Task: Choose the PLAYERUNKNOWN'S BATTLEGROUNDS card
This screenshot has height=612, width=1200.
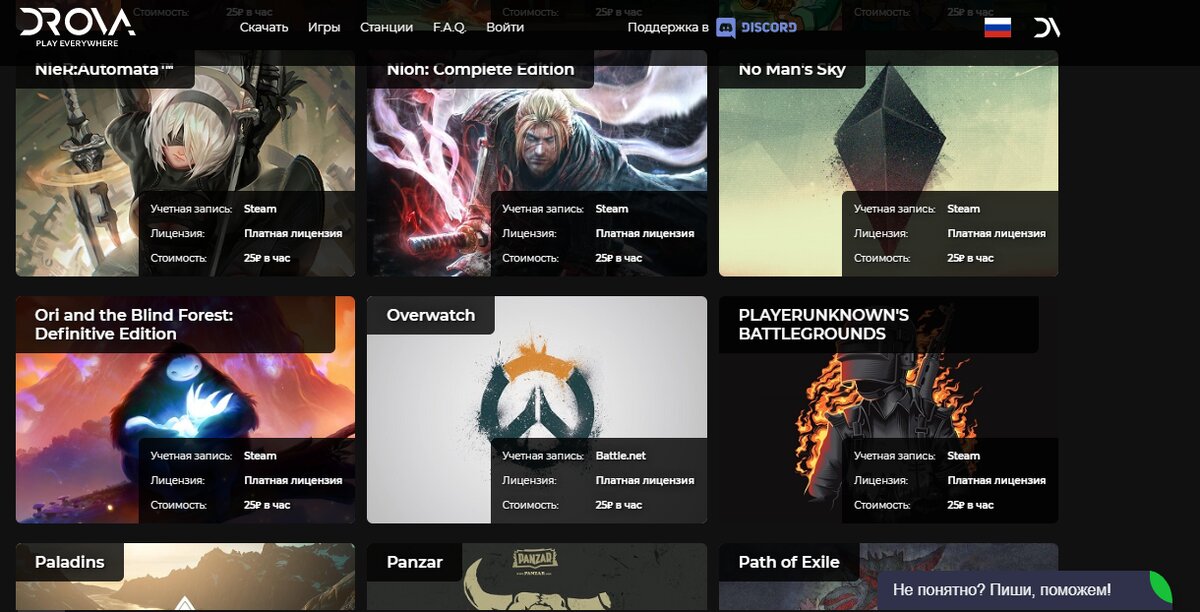Action: (888, 409)
